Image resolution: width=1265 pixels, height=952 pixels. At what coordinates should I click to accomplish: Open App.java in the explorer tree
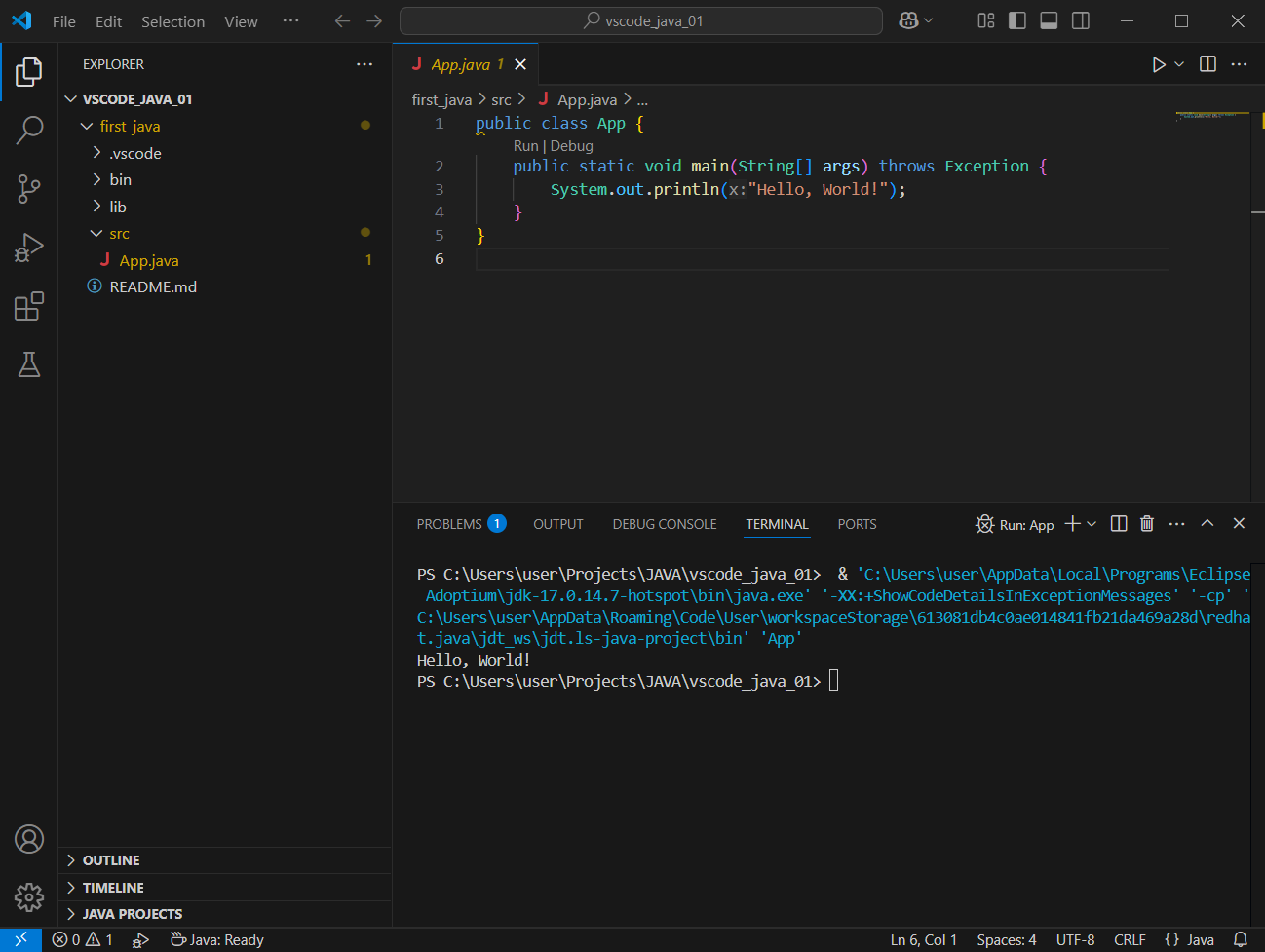click(x=224, y=260)
